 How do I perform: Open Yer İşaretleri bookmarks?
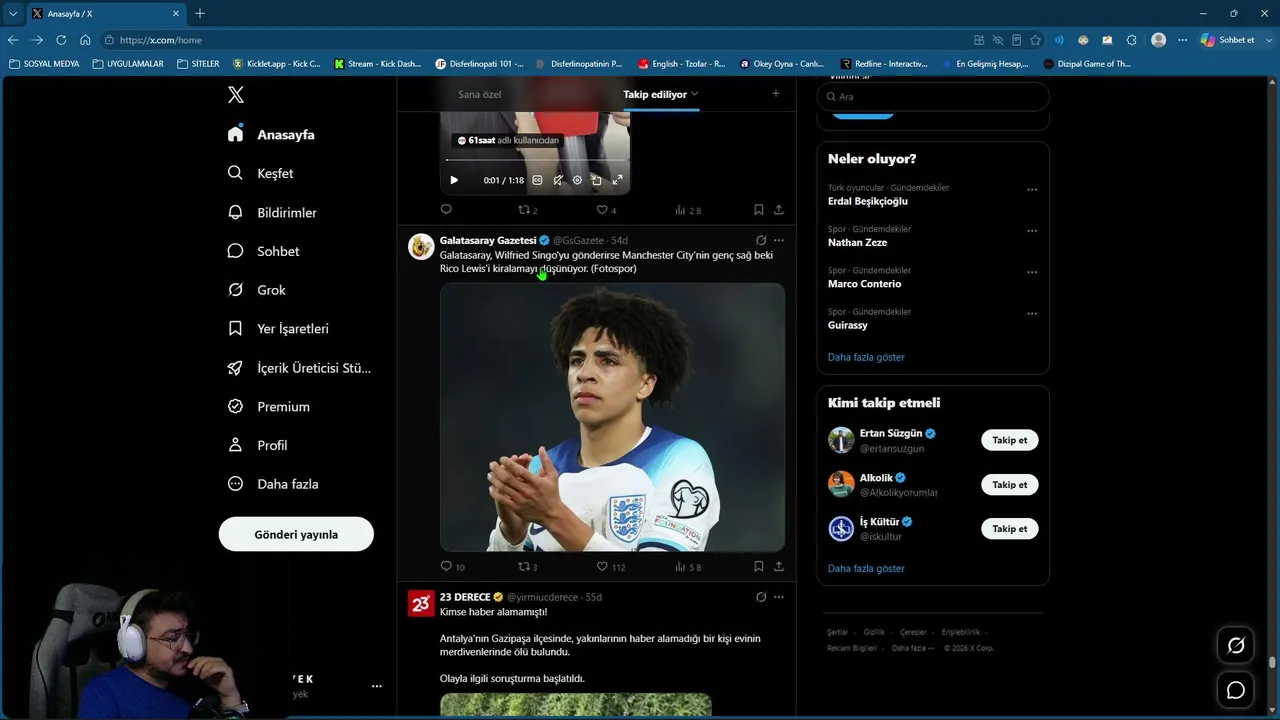[x=278, y=328]
